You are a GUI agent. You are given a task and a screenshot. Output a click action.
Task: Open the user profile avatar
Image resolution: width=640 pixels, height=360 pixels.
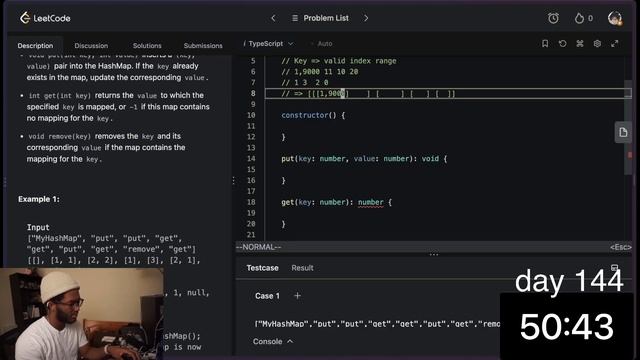[615, 18]
